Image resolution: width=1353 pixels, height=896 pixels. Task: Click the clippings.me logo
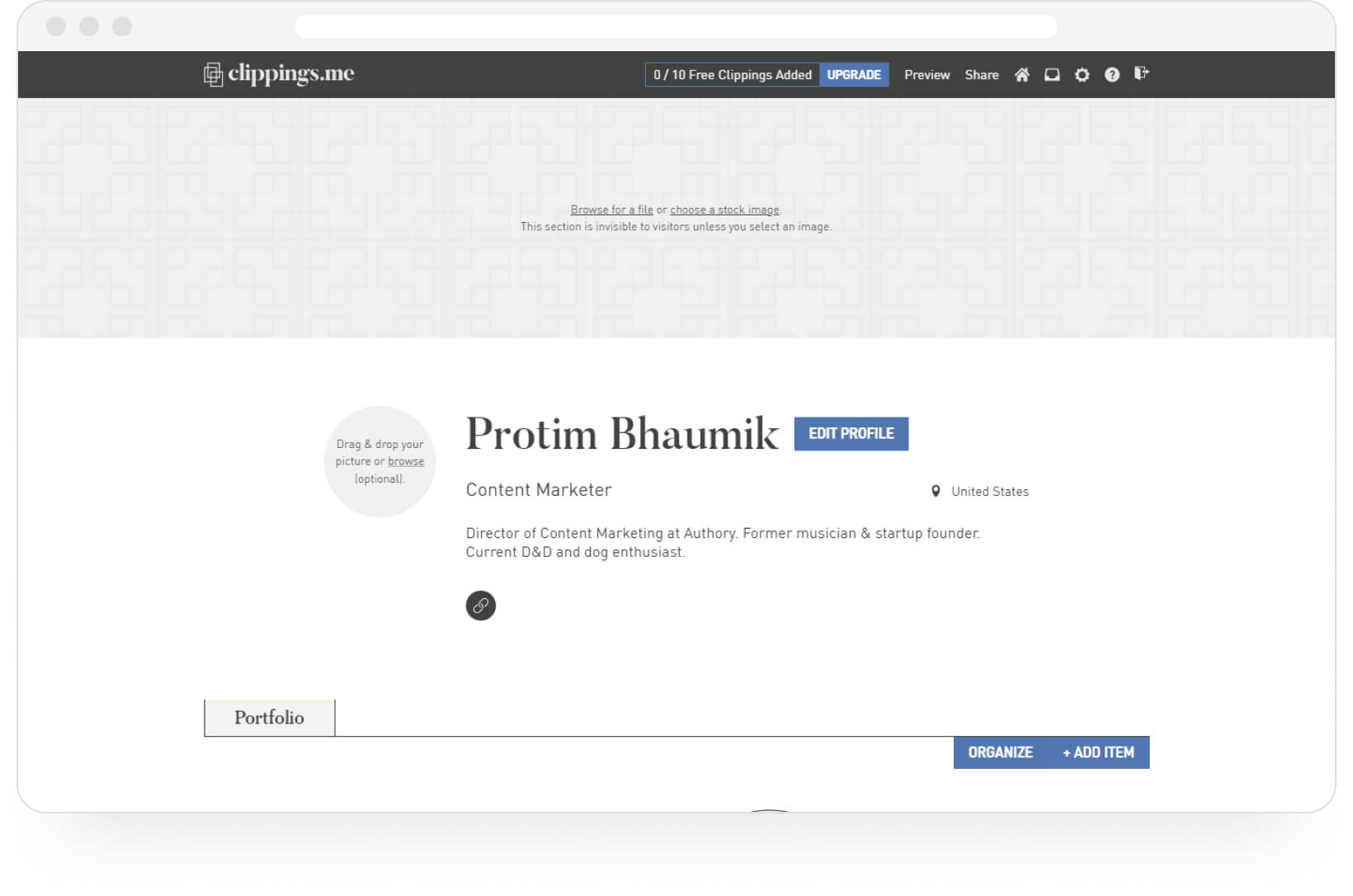click(279, 74)
